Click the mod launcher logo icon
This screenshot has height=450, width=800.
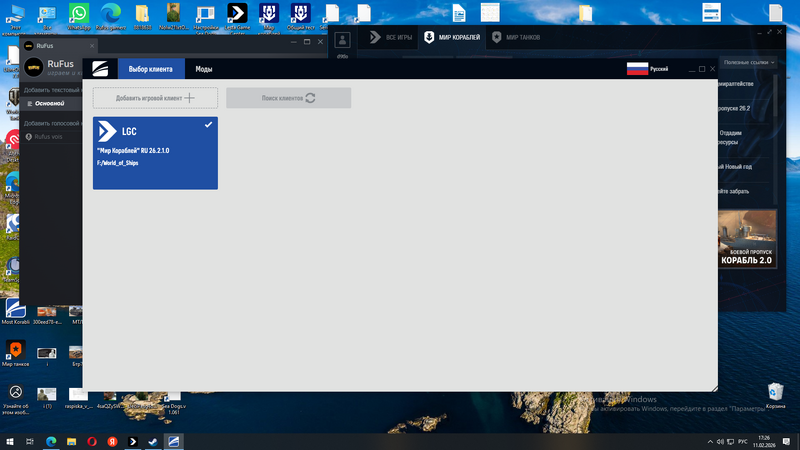click(x=101, y=69)
